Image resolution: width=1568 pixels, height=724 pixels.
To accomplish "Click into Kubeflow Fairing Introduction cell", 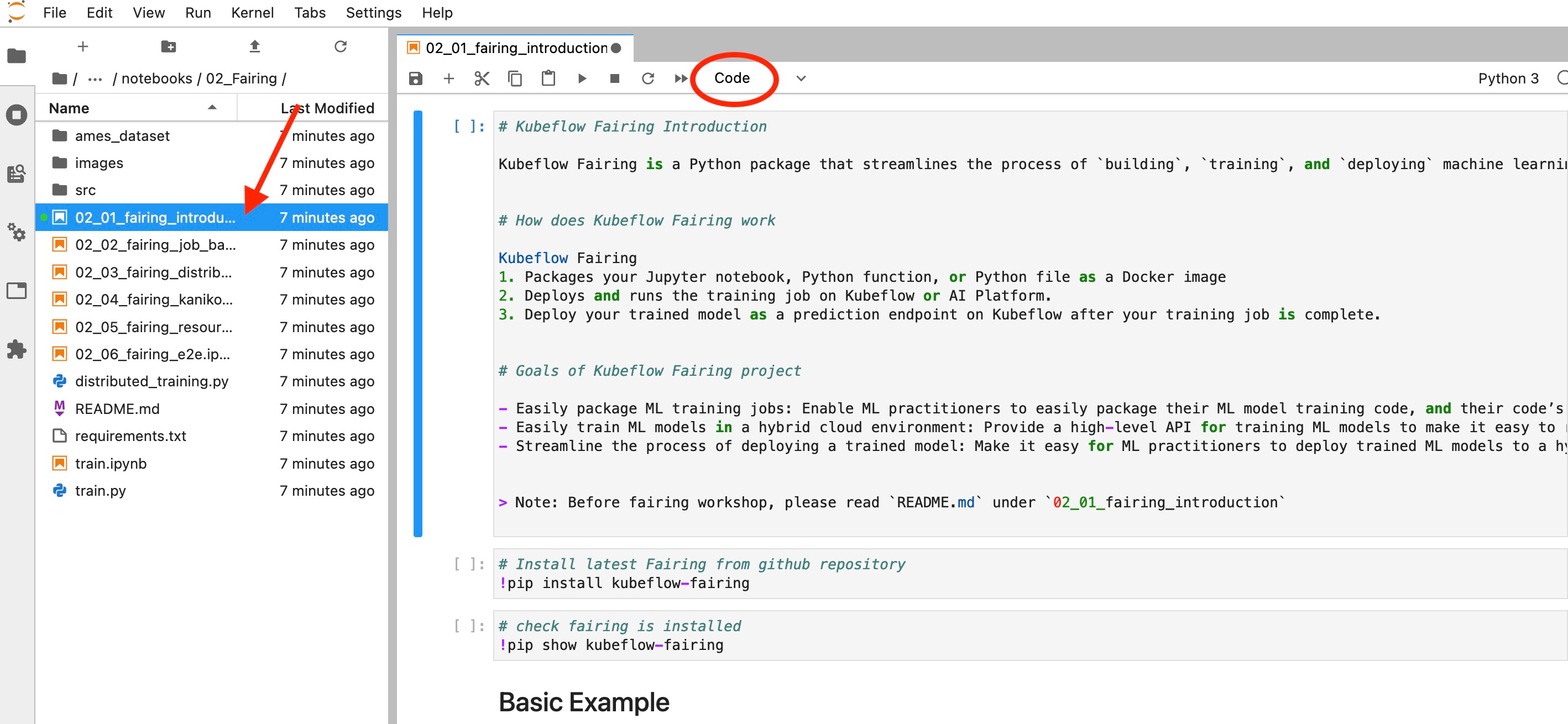I will coord(1030,324).
